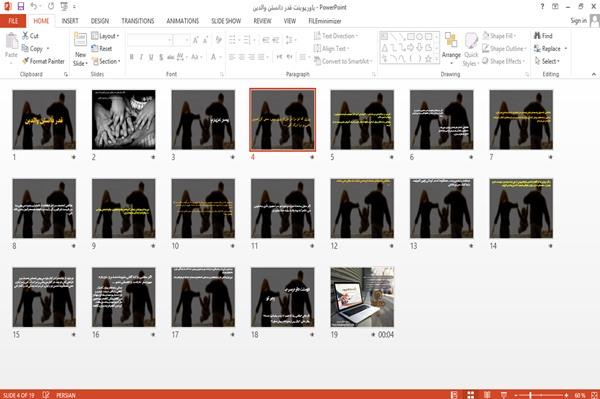Click the Undo arrow icon
Image resolution: width=600 pixels, height=399 pixels.
coord(34,7)
